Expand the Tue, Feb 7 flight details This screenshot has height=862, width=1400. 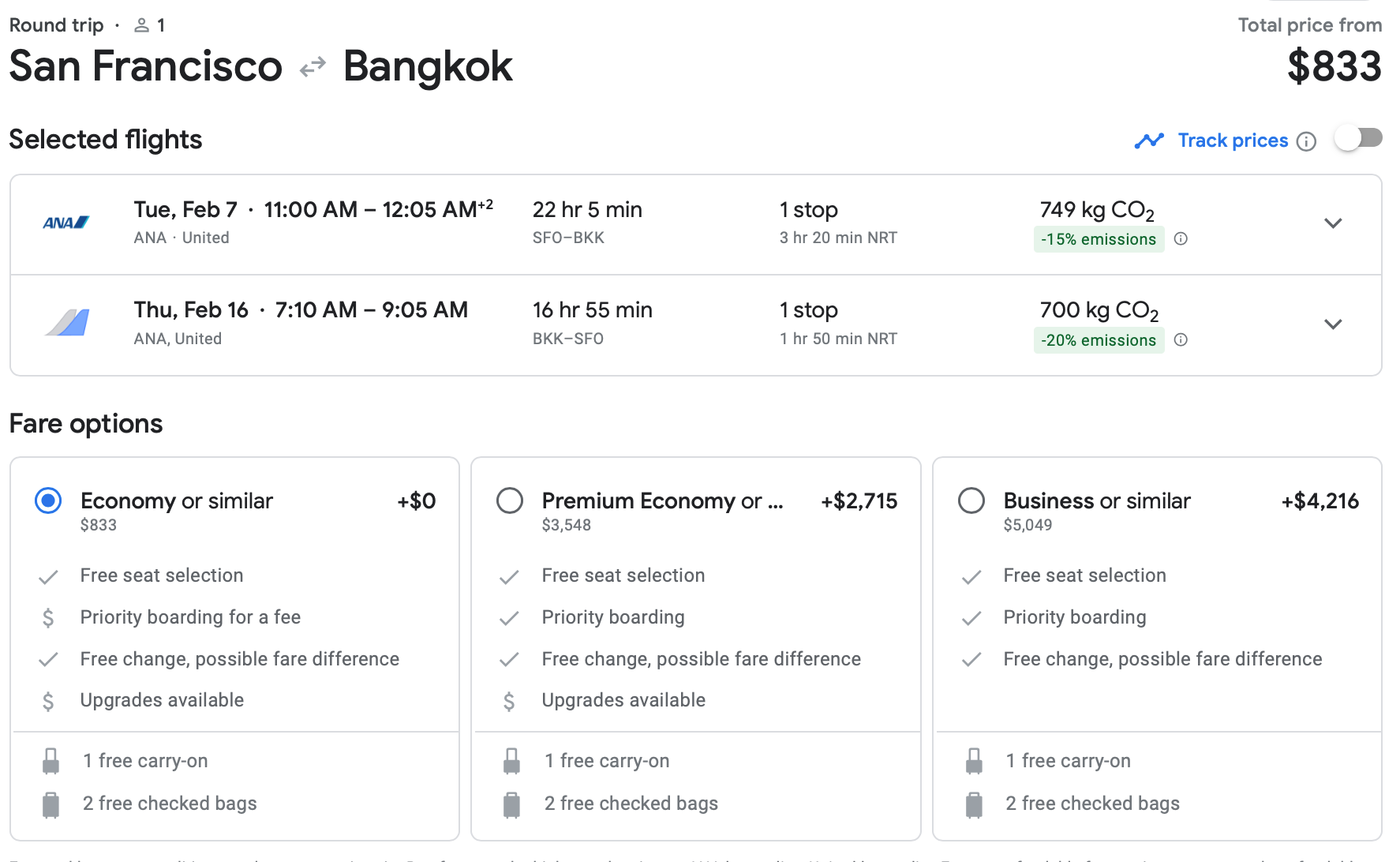(1333, 223)
